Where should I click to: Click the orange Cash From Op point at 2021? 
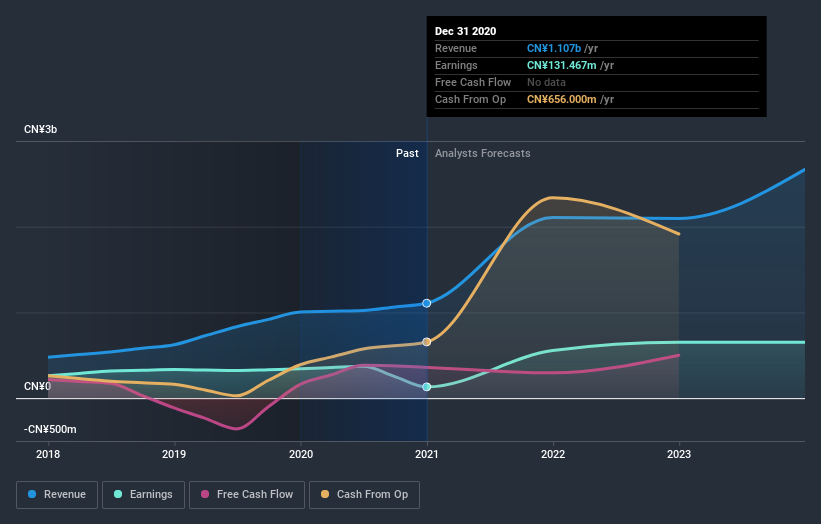(x=427, y=342)
